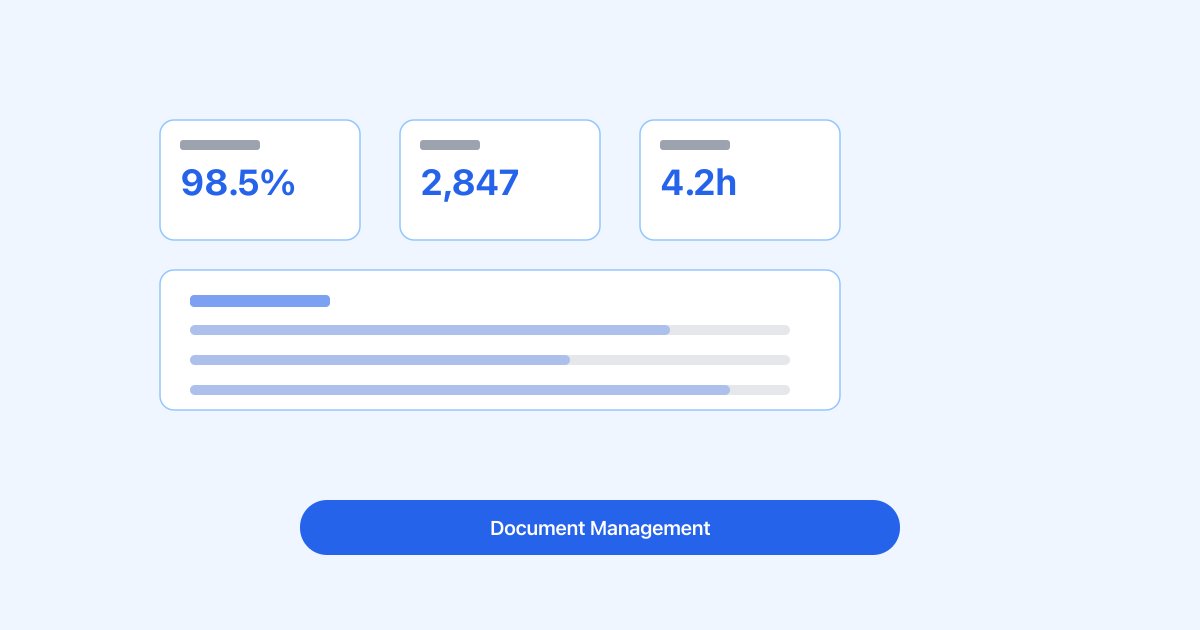Click the topmost progress bar fill
This screenshot has height=630, width=1200.
[x=430, y=330]
